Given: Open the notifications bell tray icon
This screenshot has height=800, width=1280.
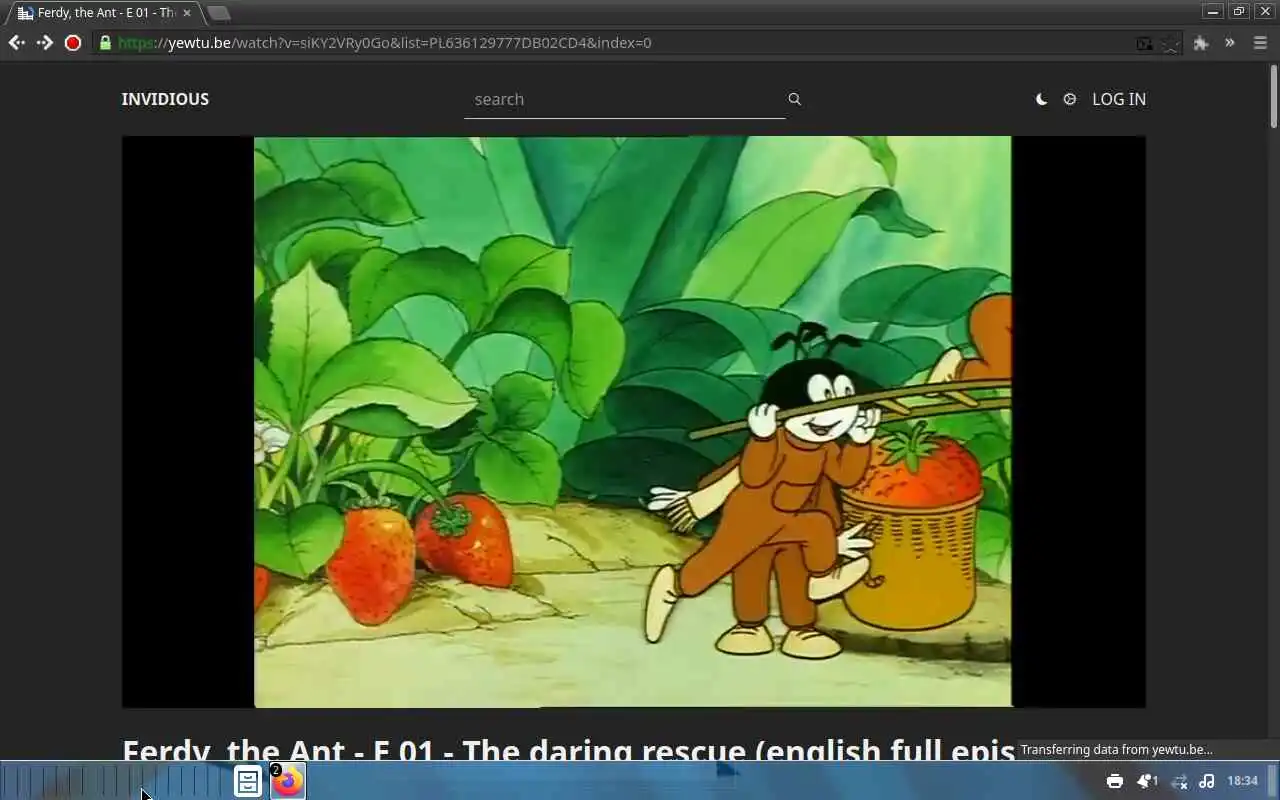Looking at the screenshot, I should point(1146,781).
